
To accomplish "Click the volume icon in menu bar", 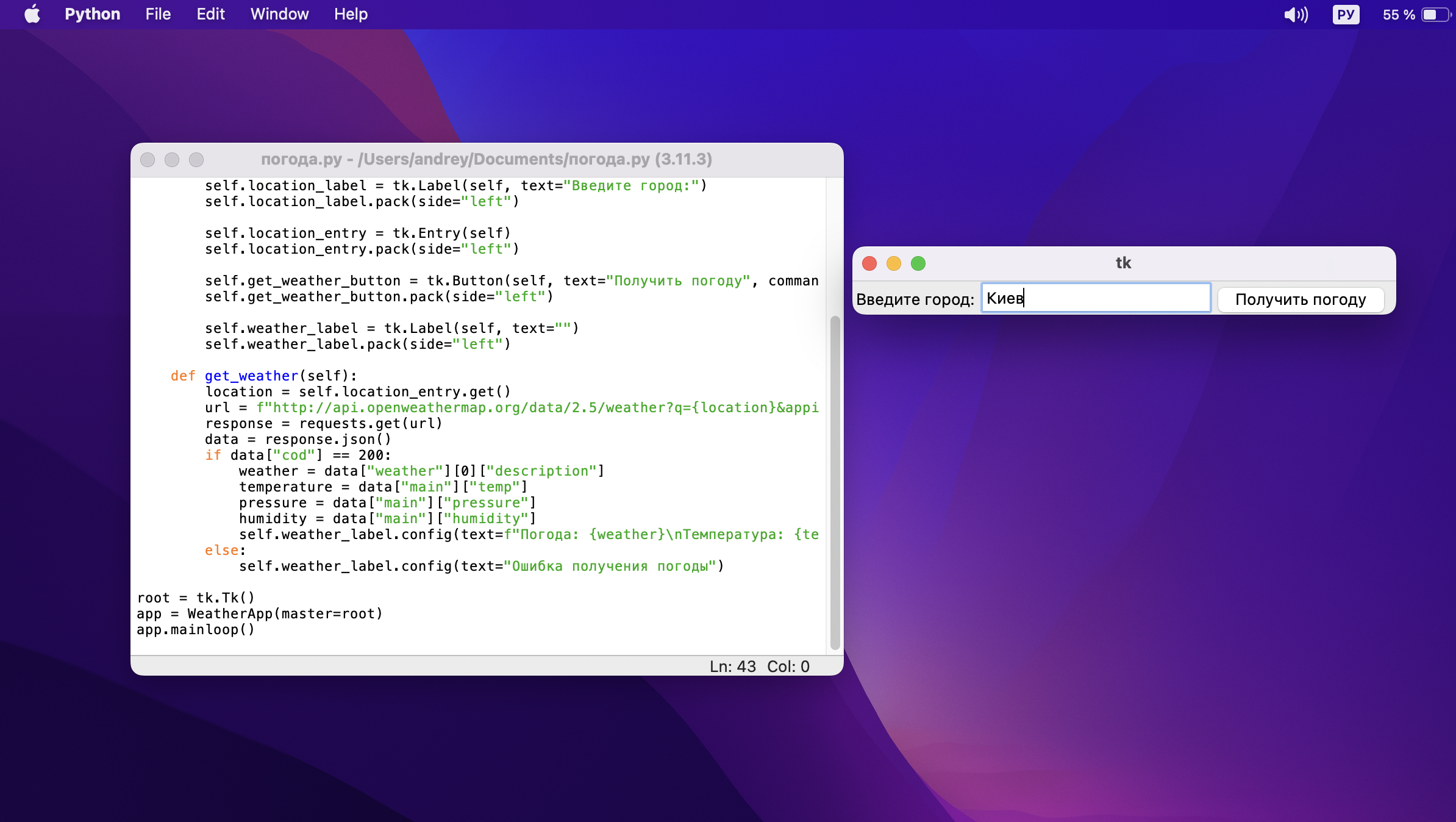I will (x=1296, y=14).
